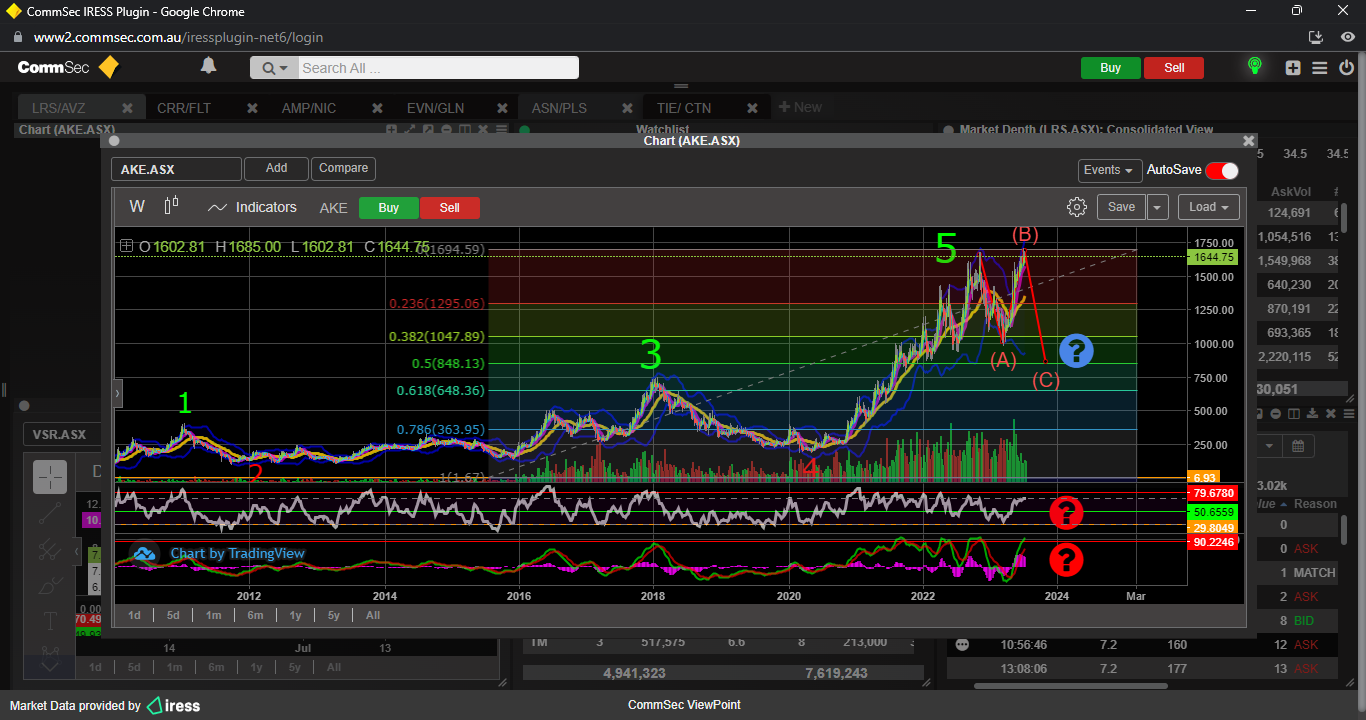Switch to the EVN/GLN tab
1366x720 pixels.
435,108
